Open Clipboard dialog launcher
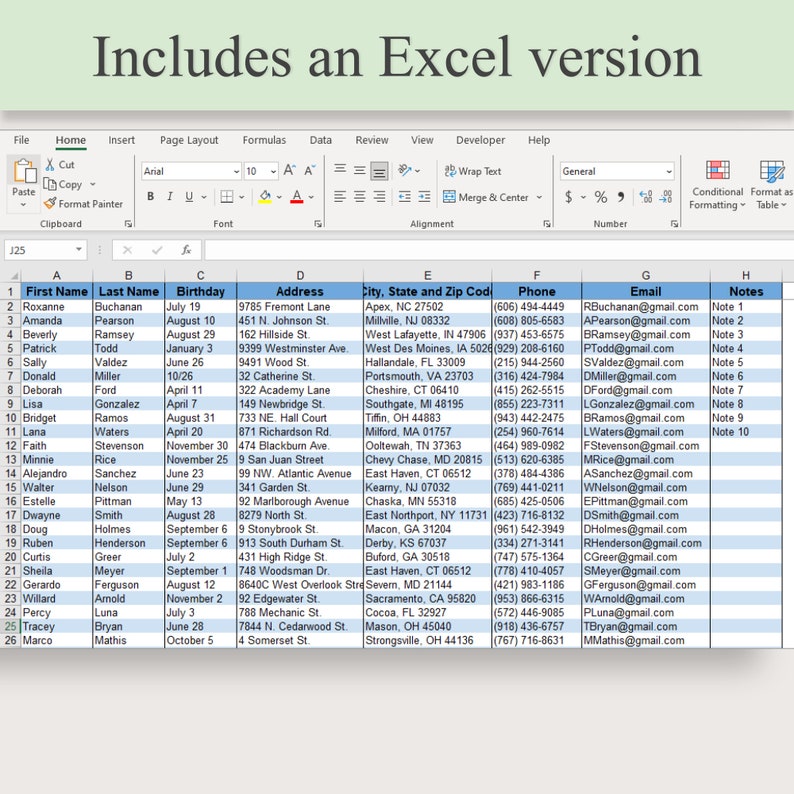Screen dimensions: 794x794 click(x=128, y=224)
